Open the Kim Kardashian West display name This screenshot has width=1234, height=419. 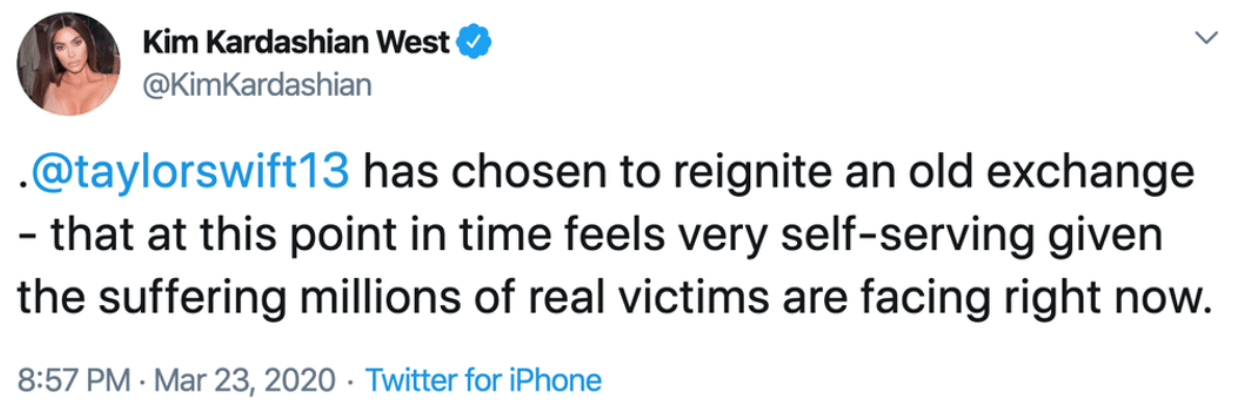tap(296, 45)
